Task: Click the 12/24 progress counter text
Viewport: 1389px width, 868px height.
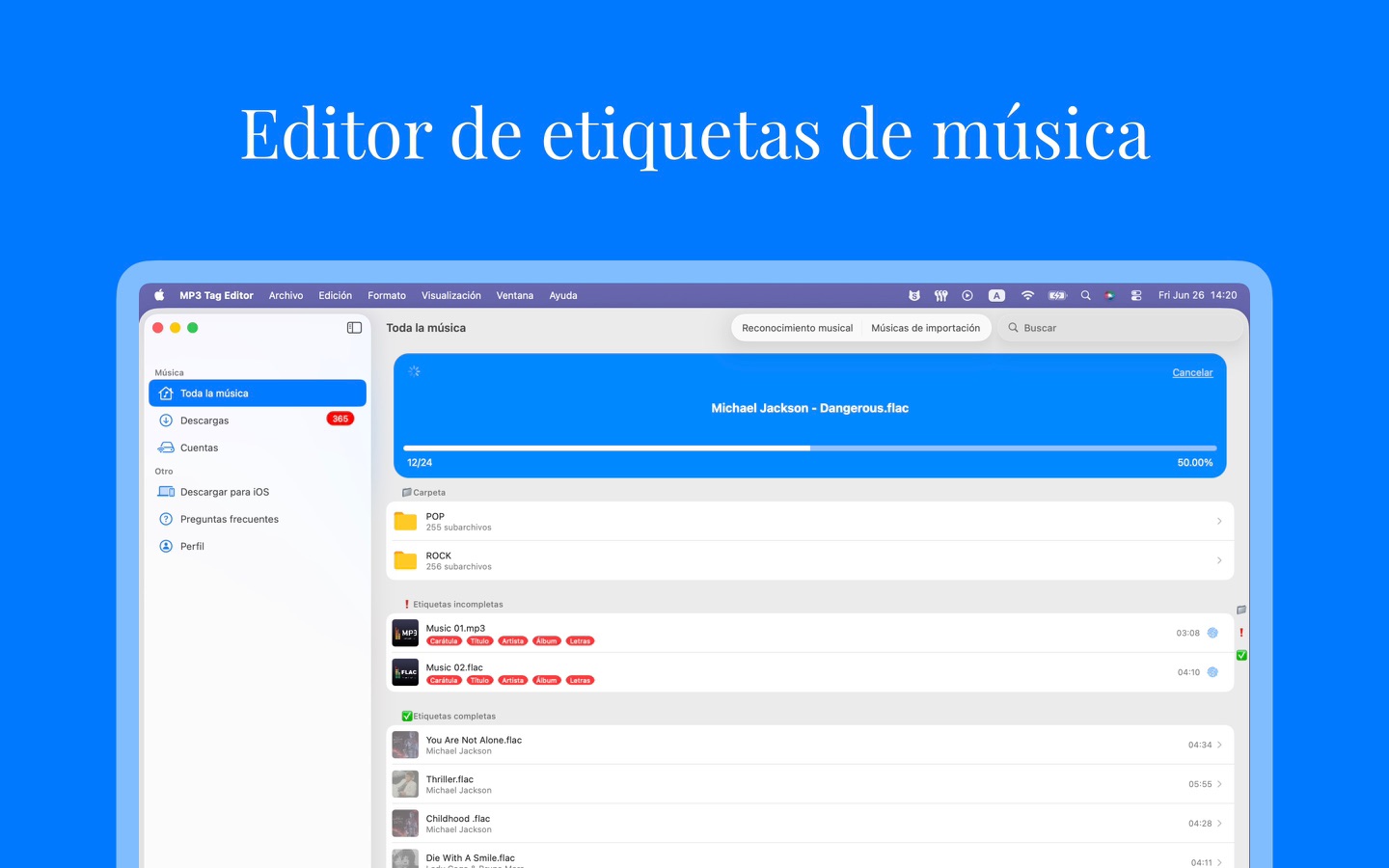Action: pos(420,463)
